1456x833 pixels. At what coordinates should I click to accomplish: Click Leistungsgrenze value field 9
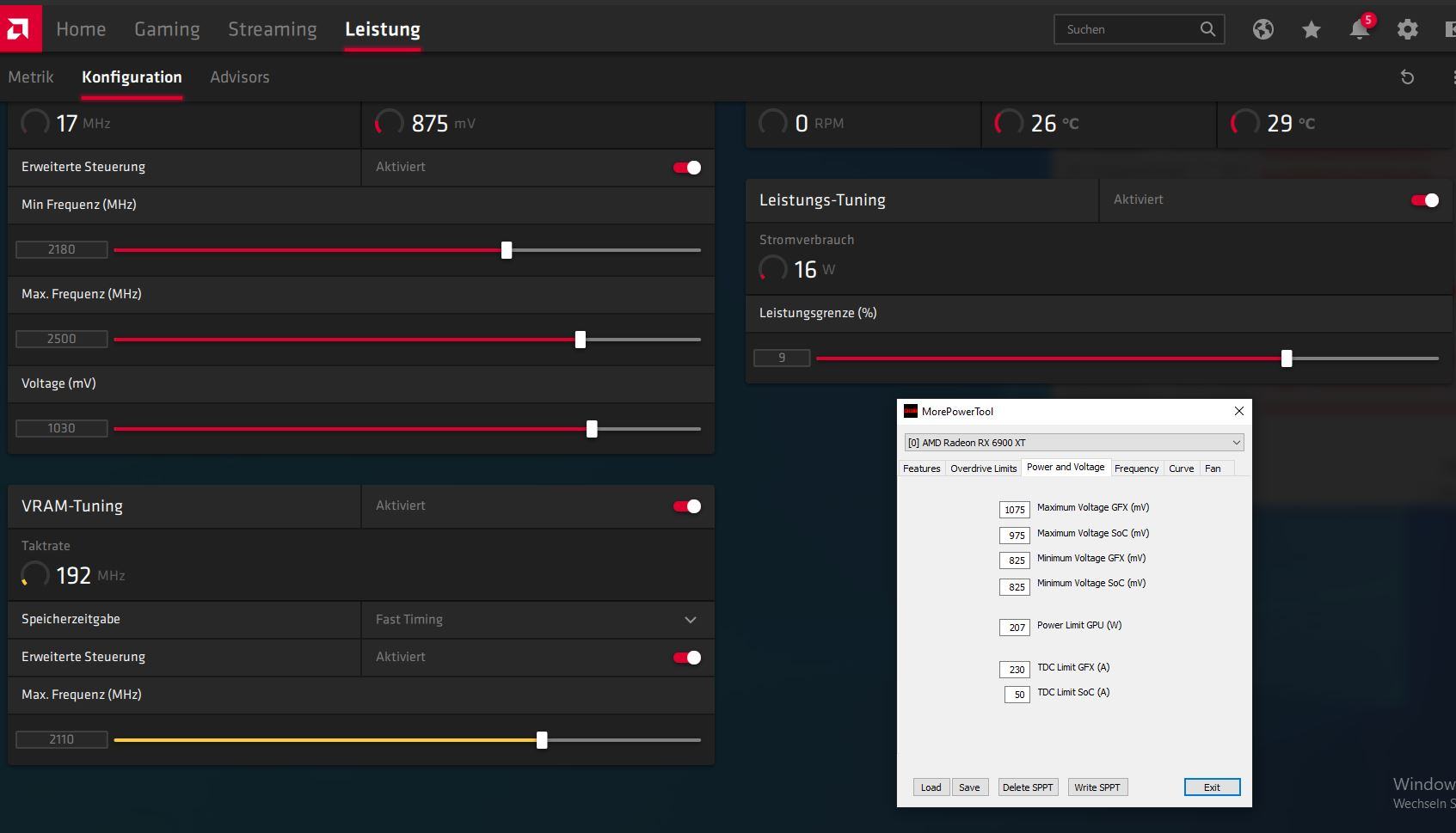coord(782,358)
